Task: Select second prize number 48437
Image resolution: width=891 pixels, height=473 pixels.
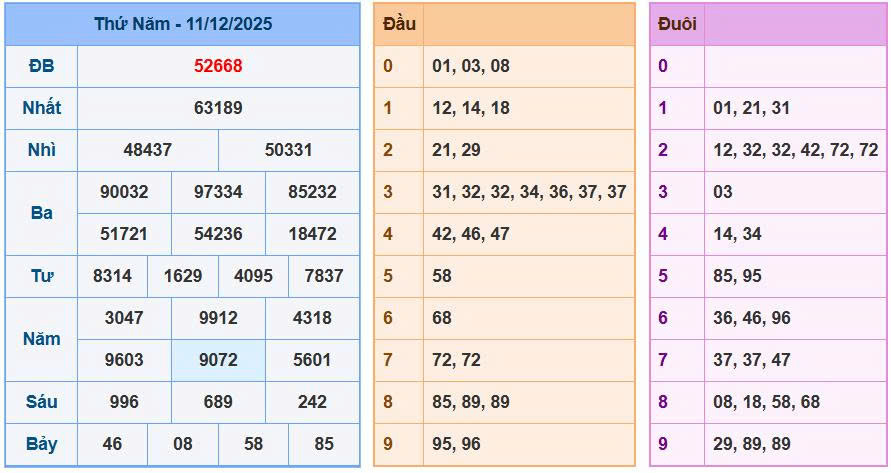Action: point(147,150)
